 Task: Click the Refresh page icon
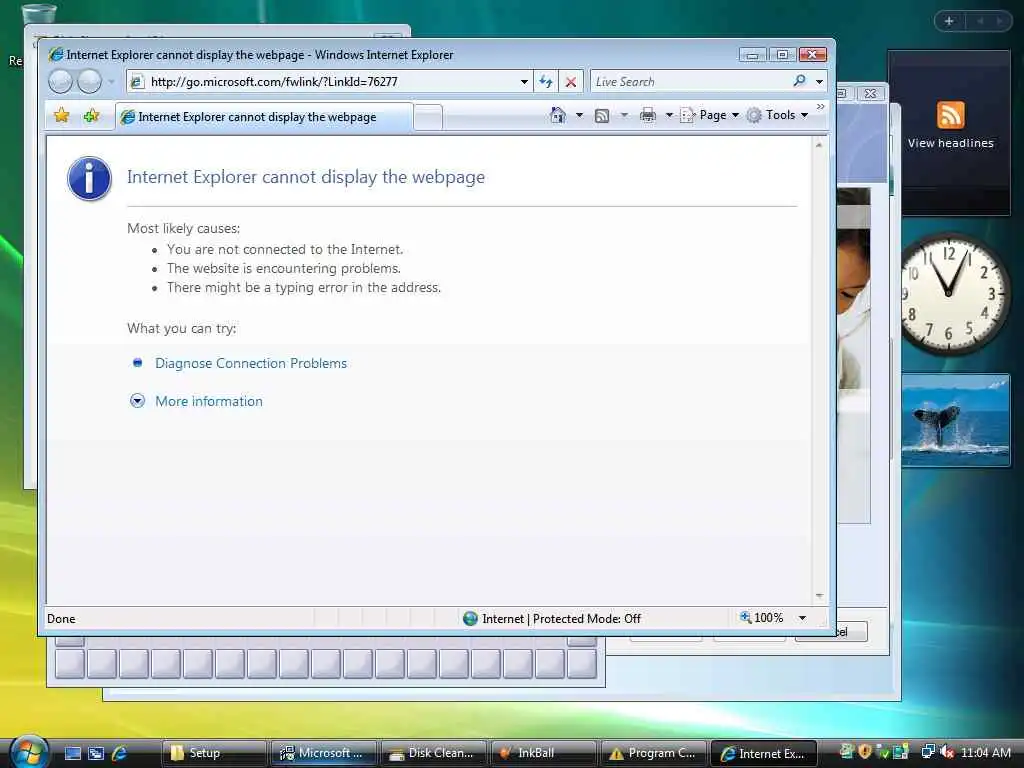point(545,82)
